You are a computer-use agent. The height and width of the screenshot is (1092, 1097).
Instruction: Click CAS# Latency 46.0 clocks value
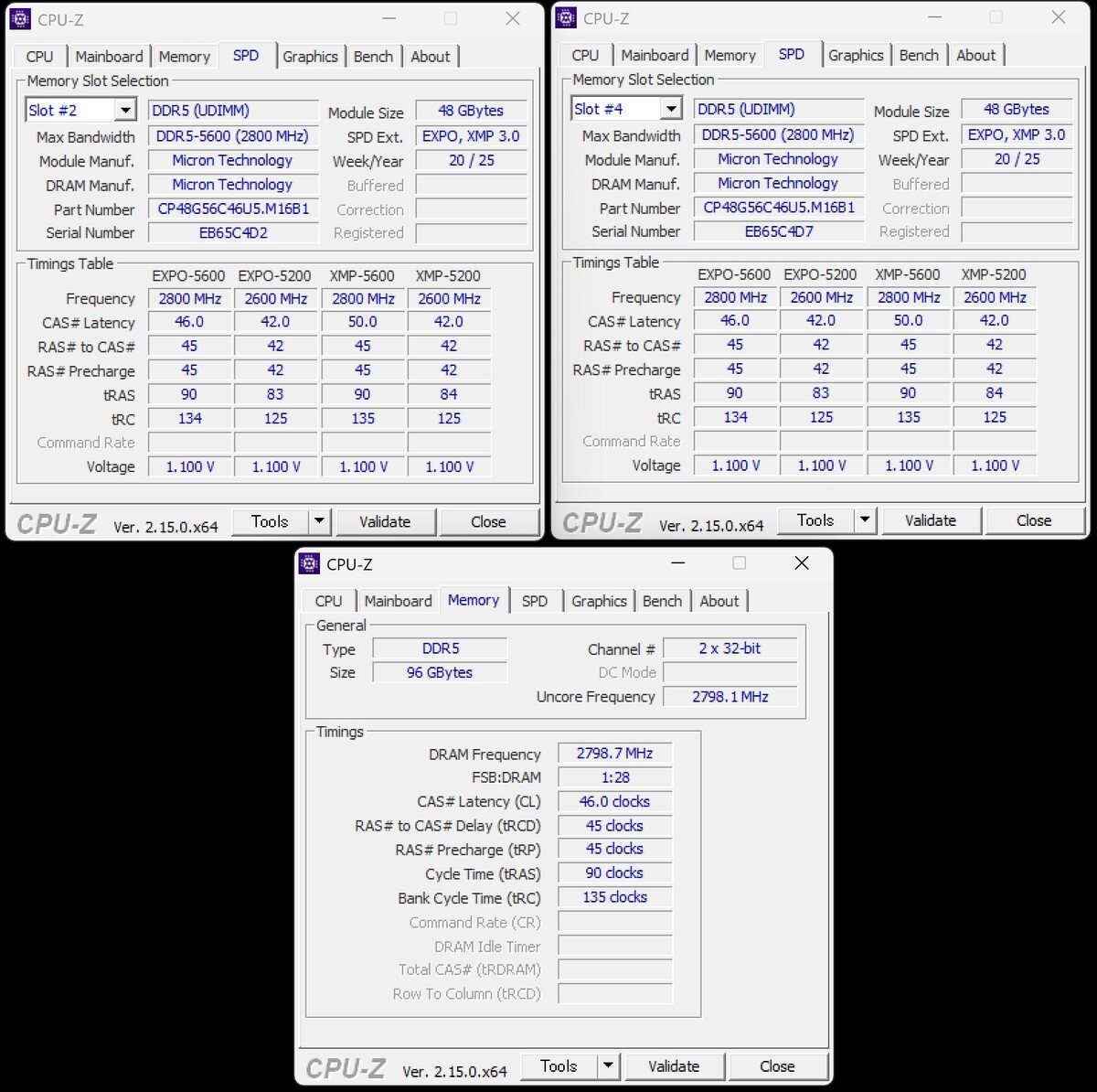click(614, 801)
